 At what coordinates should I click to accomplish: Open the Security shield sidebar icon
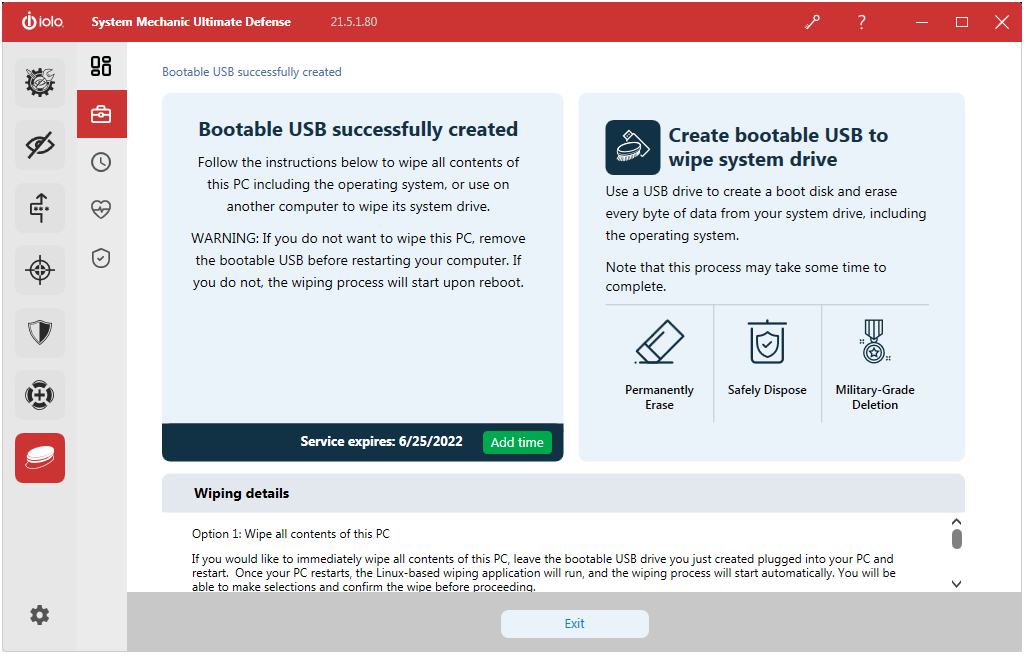tap(40, 332)
